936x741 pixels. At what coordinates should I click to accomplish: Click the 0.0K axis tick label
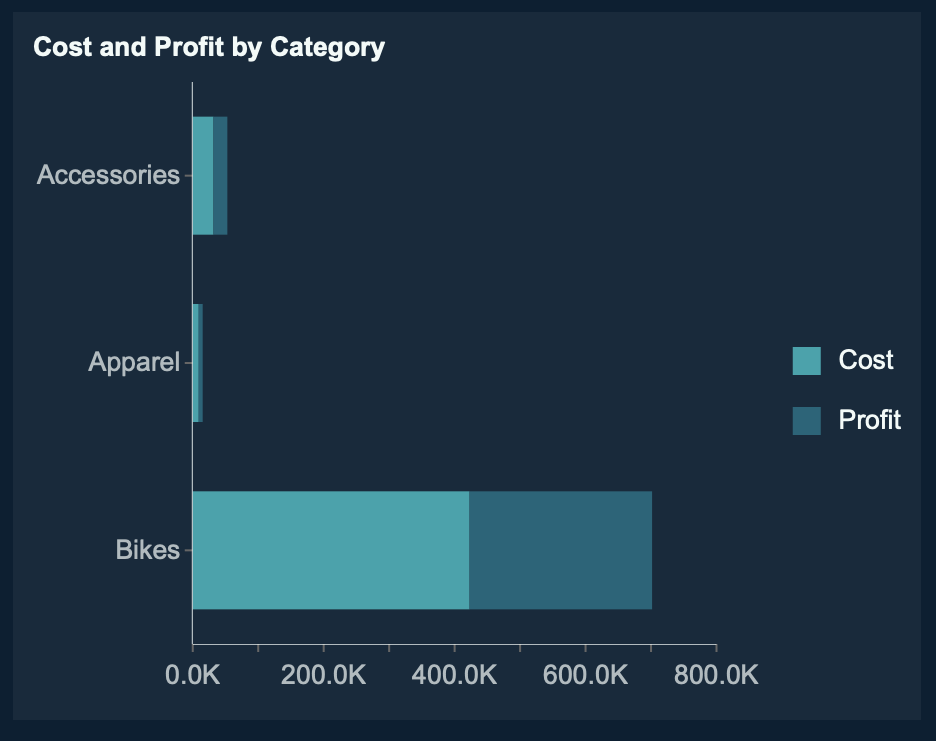192,675
